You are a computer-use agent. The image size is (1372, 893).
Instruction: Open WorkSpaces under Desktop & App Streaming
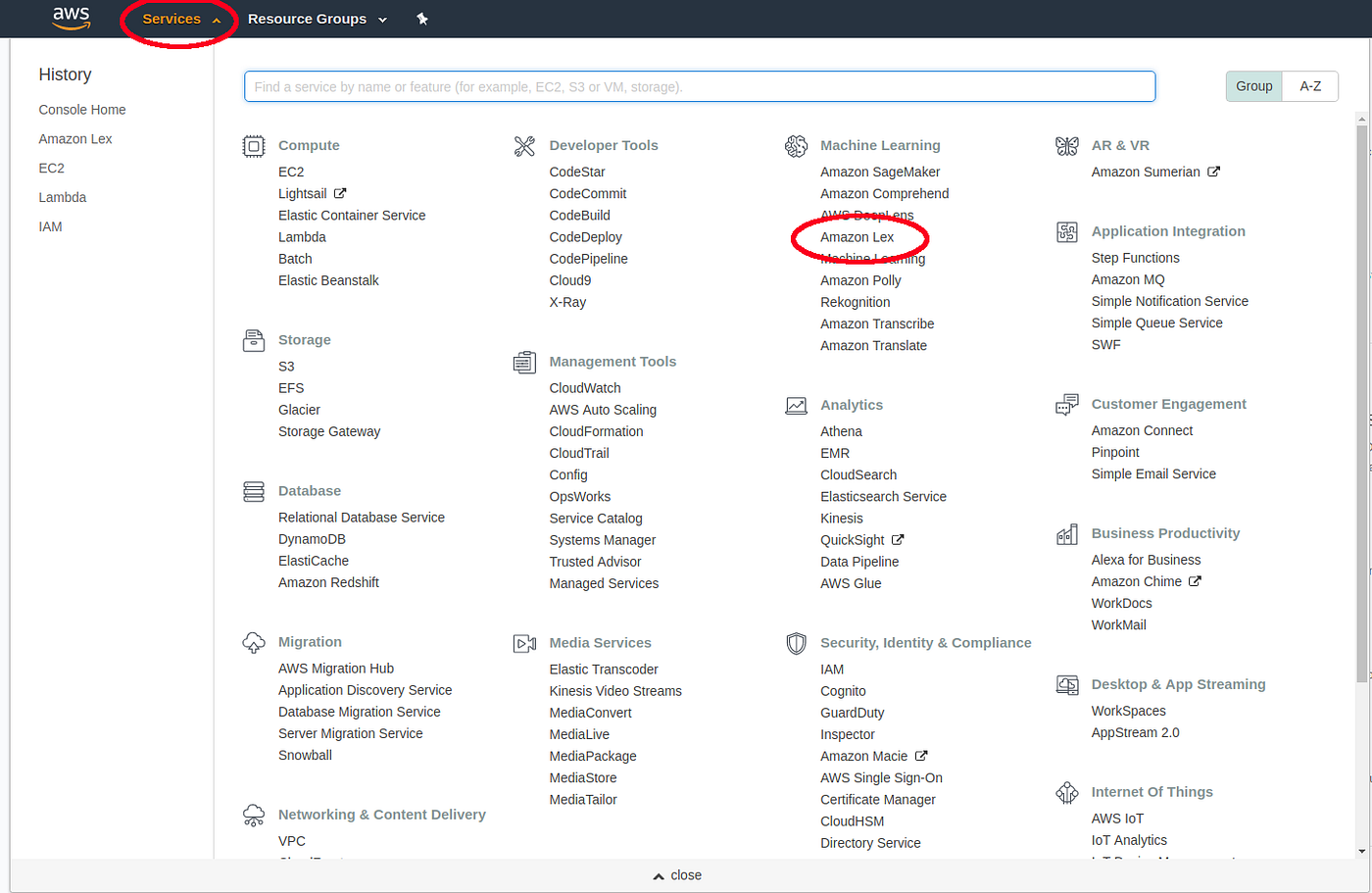(1128, 711)
